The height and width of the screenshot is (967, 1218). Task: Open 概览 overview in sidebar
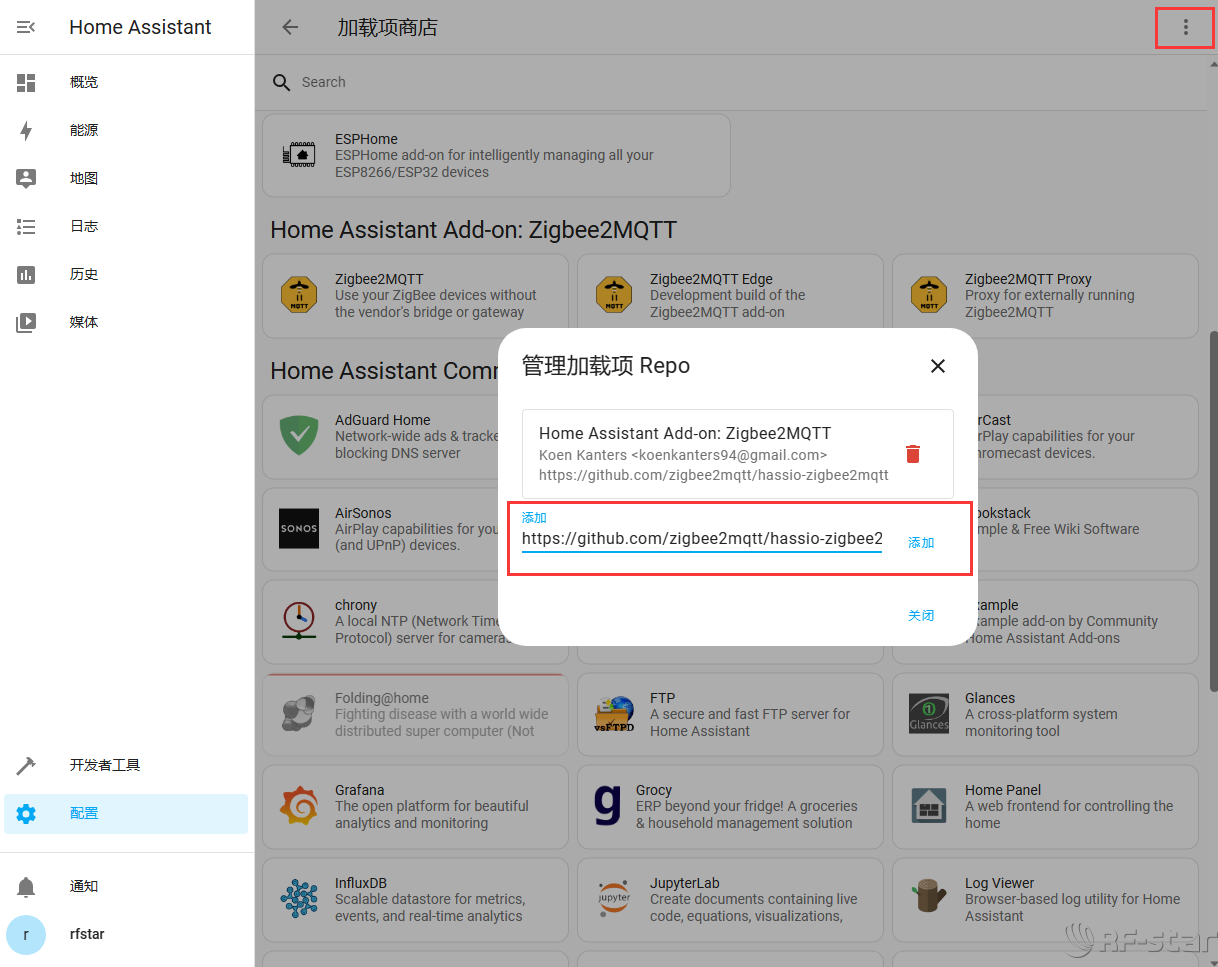click(x=84, y=83)
